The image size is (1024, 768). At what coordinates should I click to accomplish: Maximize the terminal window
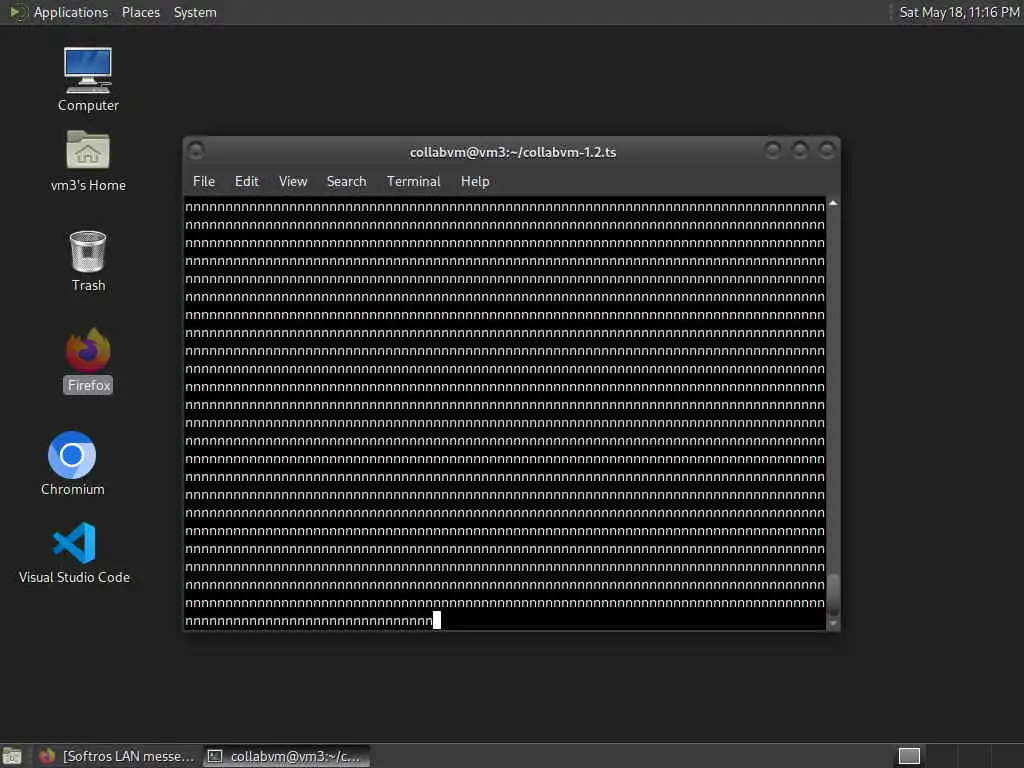click(799, 151)
